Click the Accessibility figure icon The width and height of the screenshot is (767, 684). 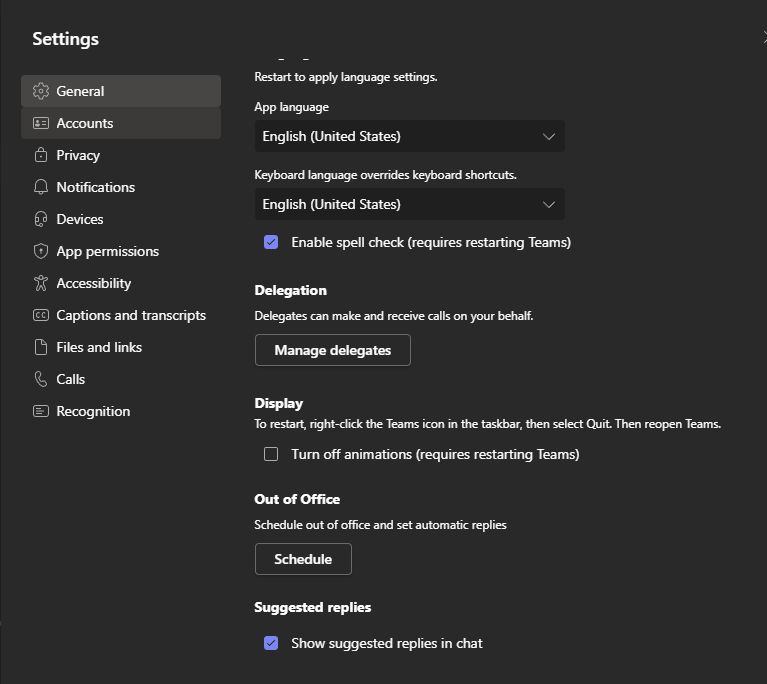click(41, 283)
